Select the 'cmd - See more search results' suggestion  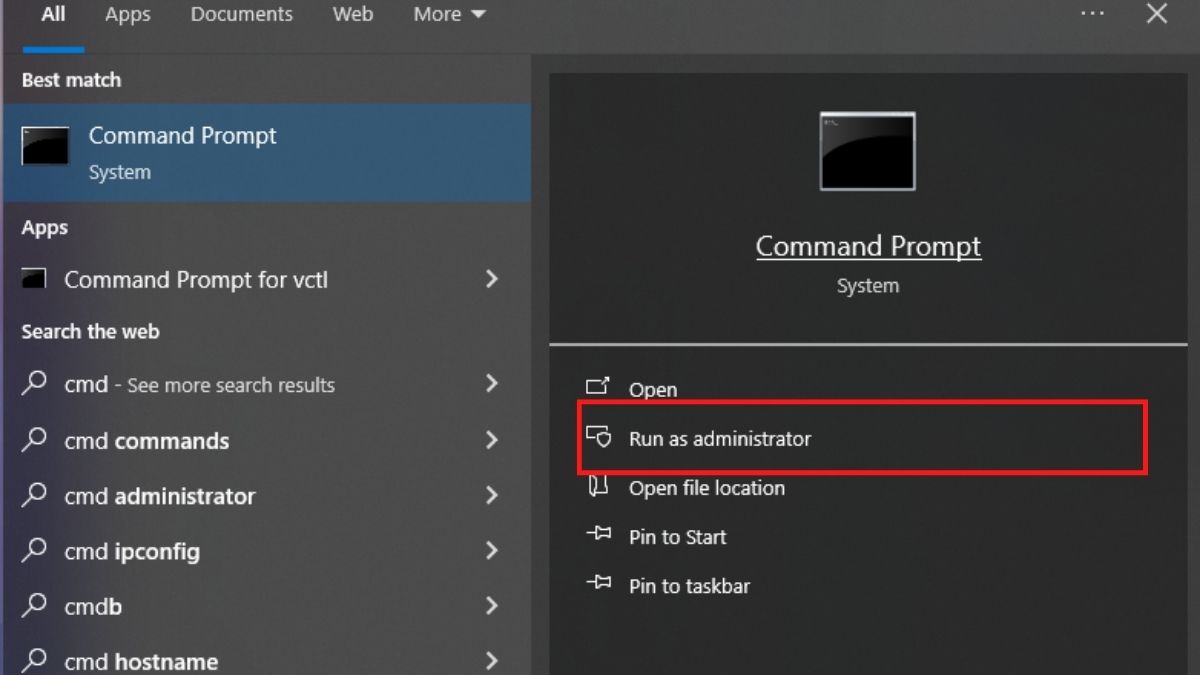267,384
